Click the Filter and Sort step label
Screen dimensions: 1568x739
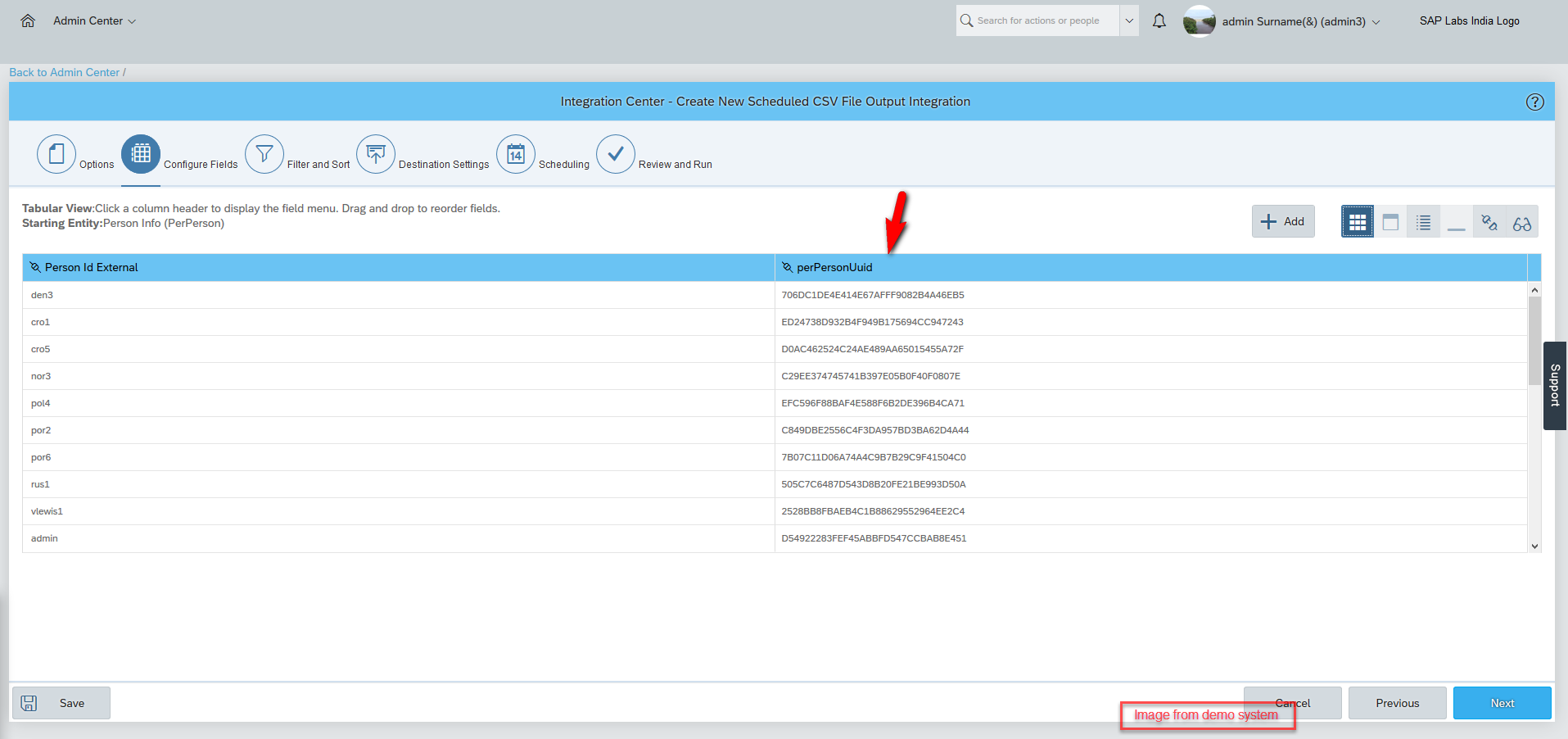319,165
